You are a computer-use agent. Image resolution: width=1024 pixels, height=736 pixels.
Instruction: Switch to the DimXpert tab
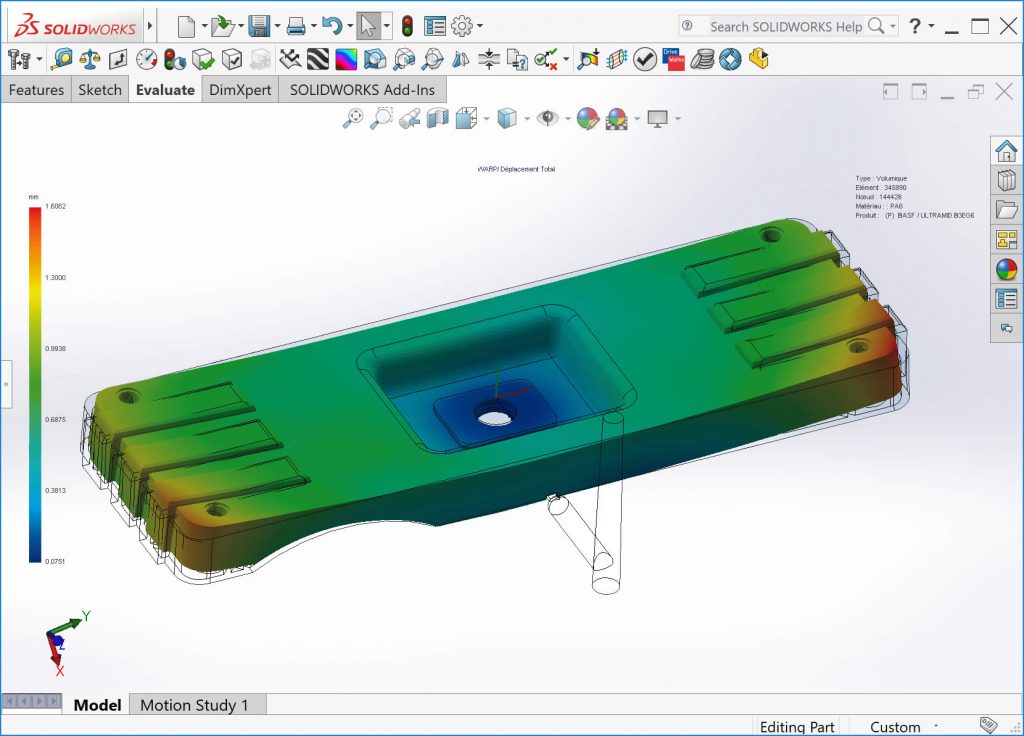239,90
